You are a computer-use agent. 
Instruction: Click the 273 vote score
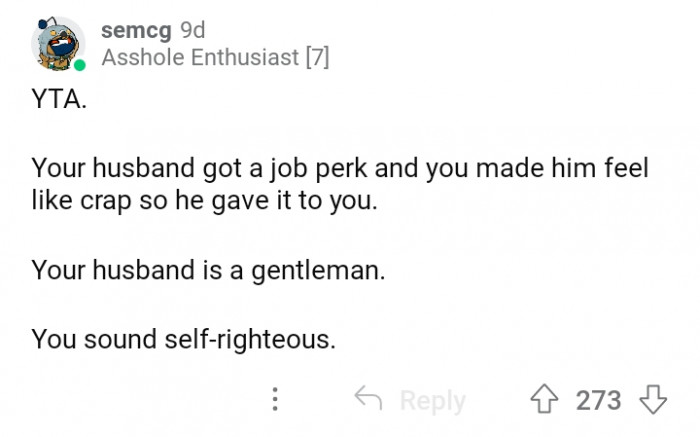point(599,400)
